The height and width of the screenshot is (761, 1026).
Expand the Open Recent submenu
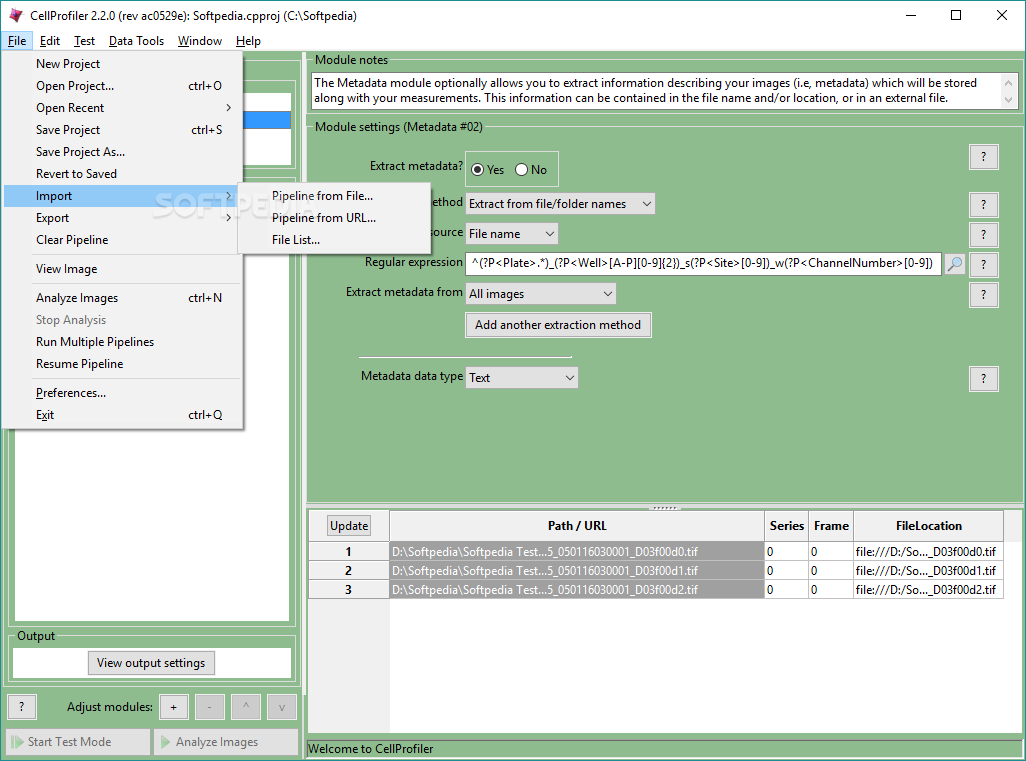point(123,108)
